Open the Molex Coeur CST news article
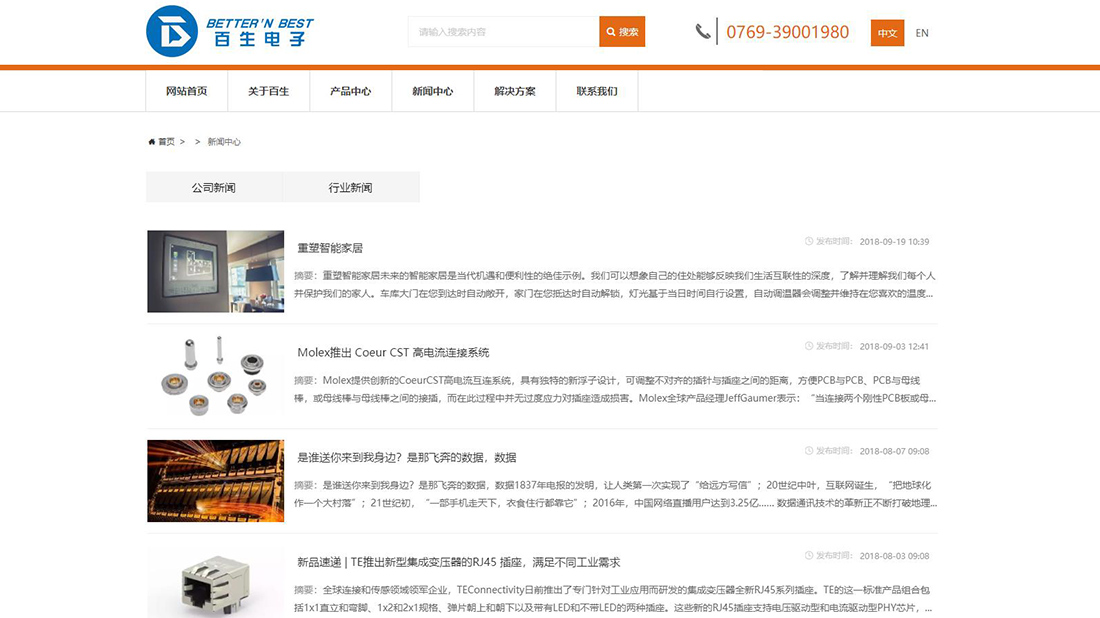 [x=394, y=351]
